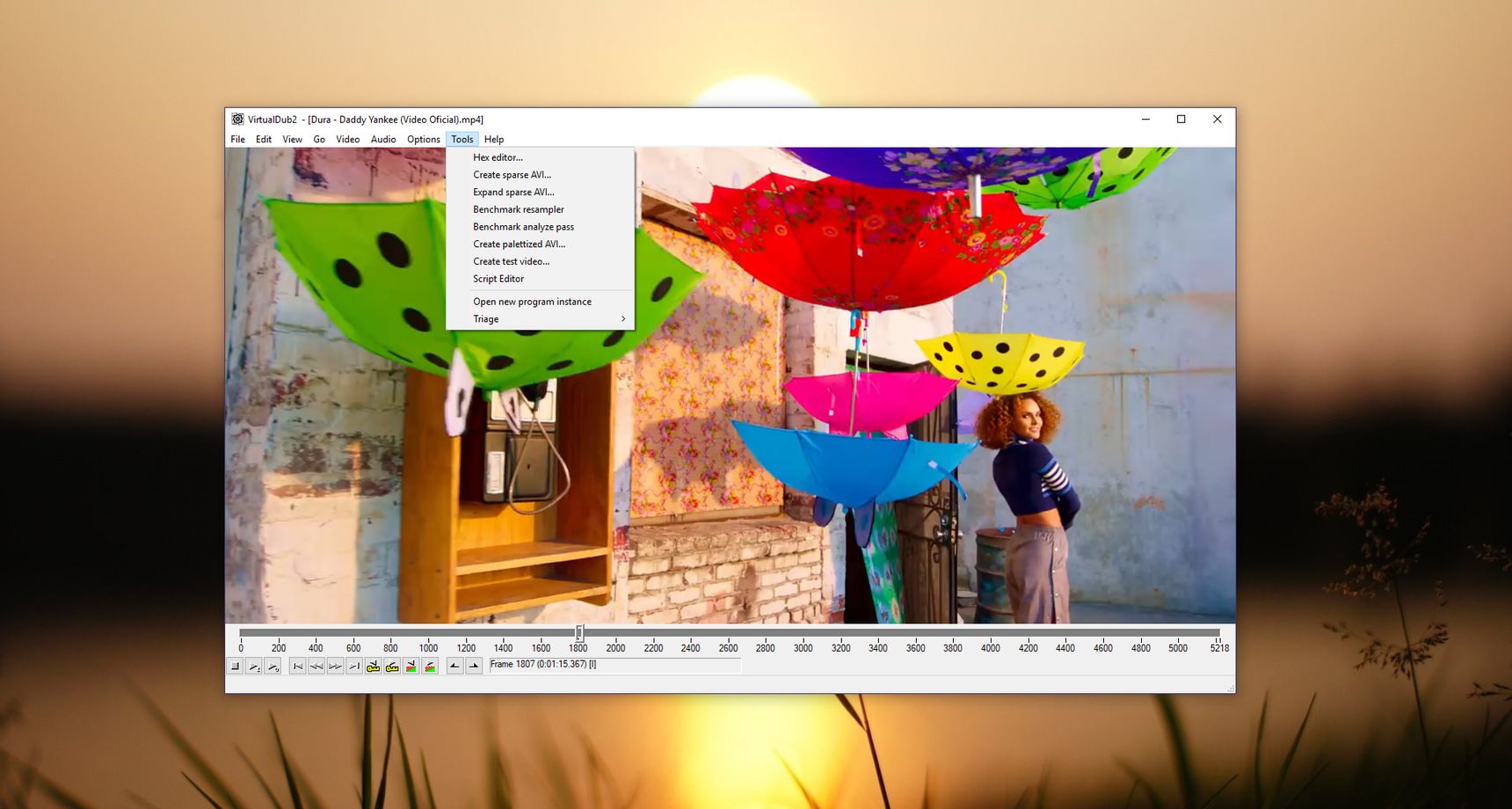1512x809 pixels.
Task: Open the View menu
Action: coord(293,139)
